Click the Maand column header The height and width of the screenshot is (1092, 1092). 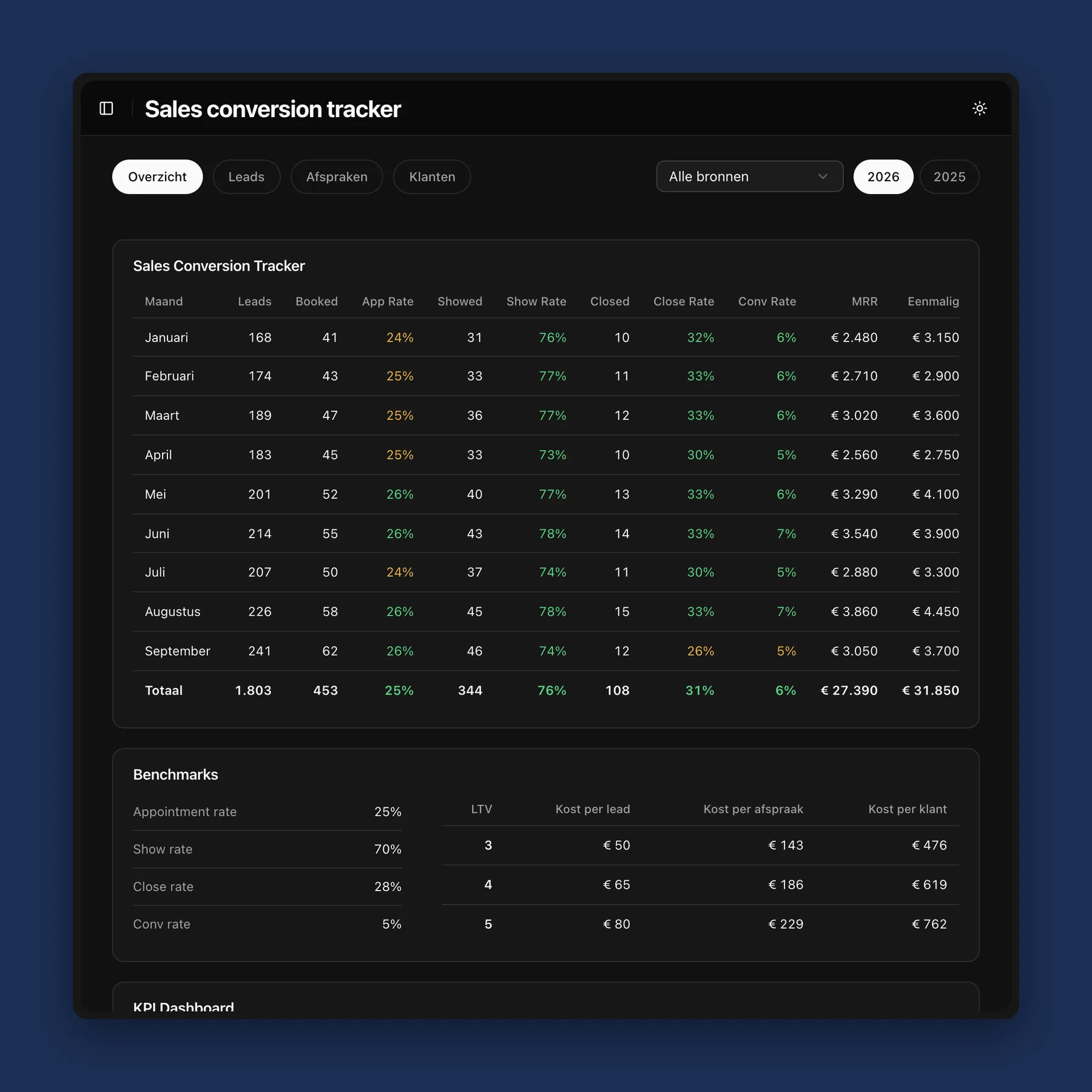[x=164, y=302]
